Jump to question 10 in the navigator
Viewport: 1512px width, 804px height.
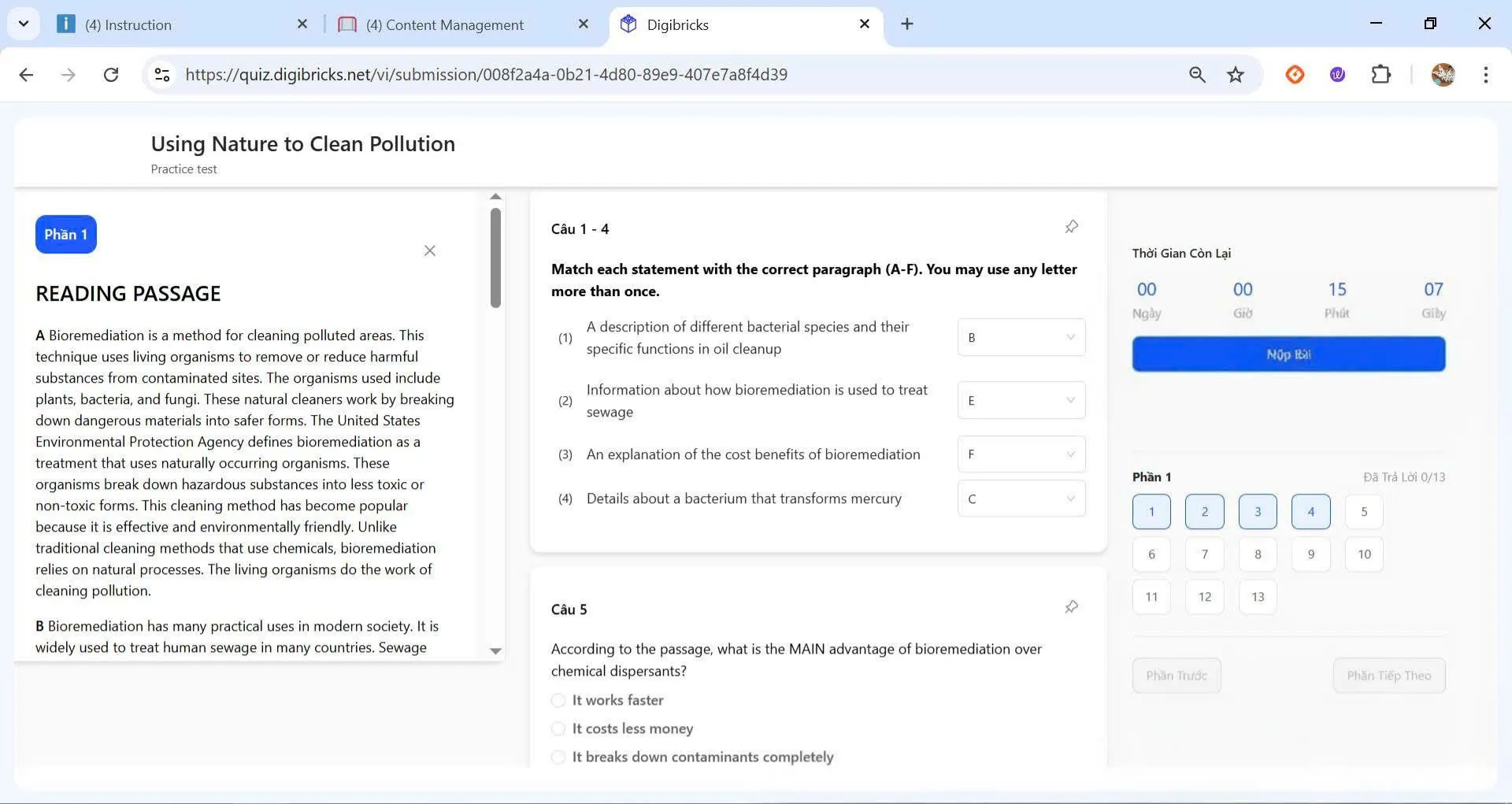tap(1364, 554)
